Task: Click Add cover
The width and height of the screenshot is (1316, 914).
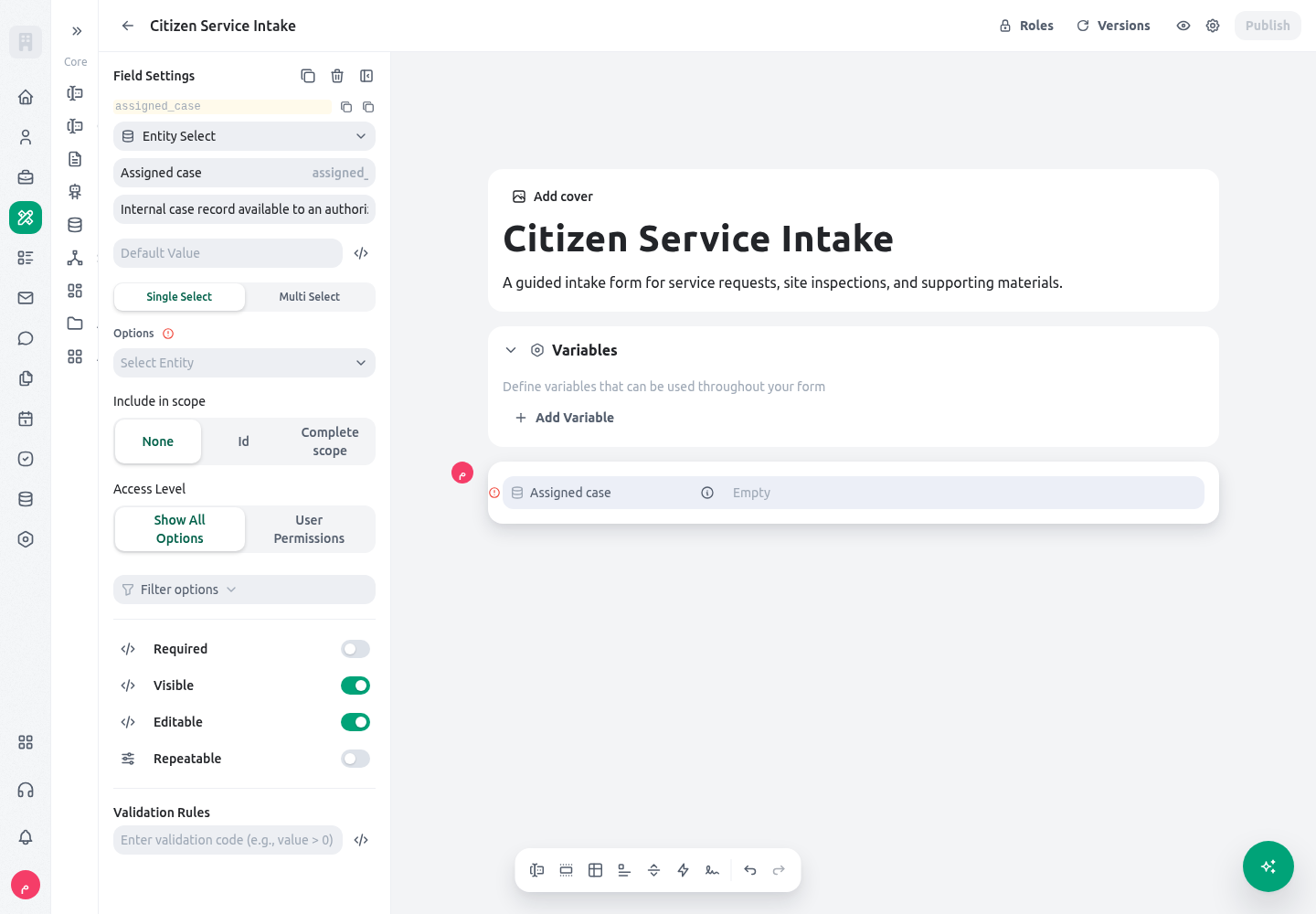Action: pos(553,197)
